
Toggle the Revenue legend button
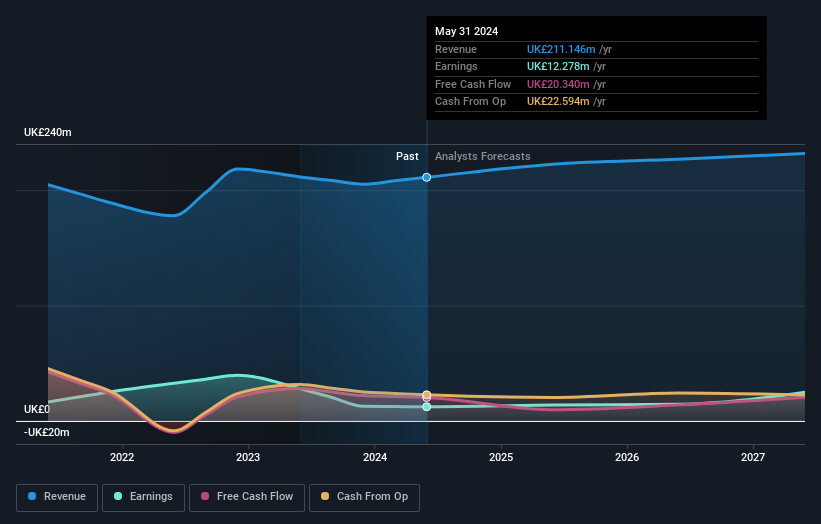point(57,497)
